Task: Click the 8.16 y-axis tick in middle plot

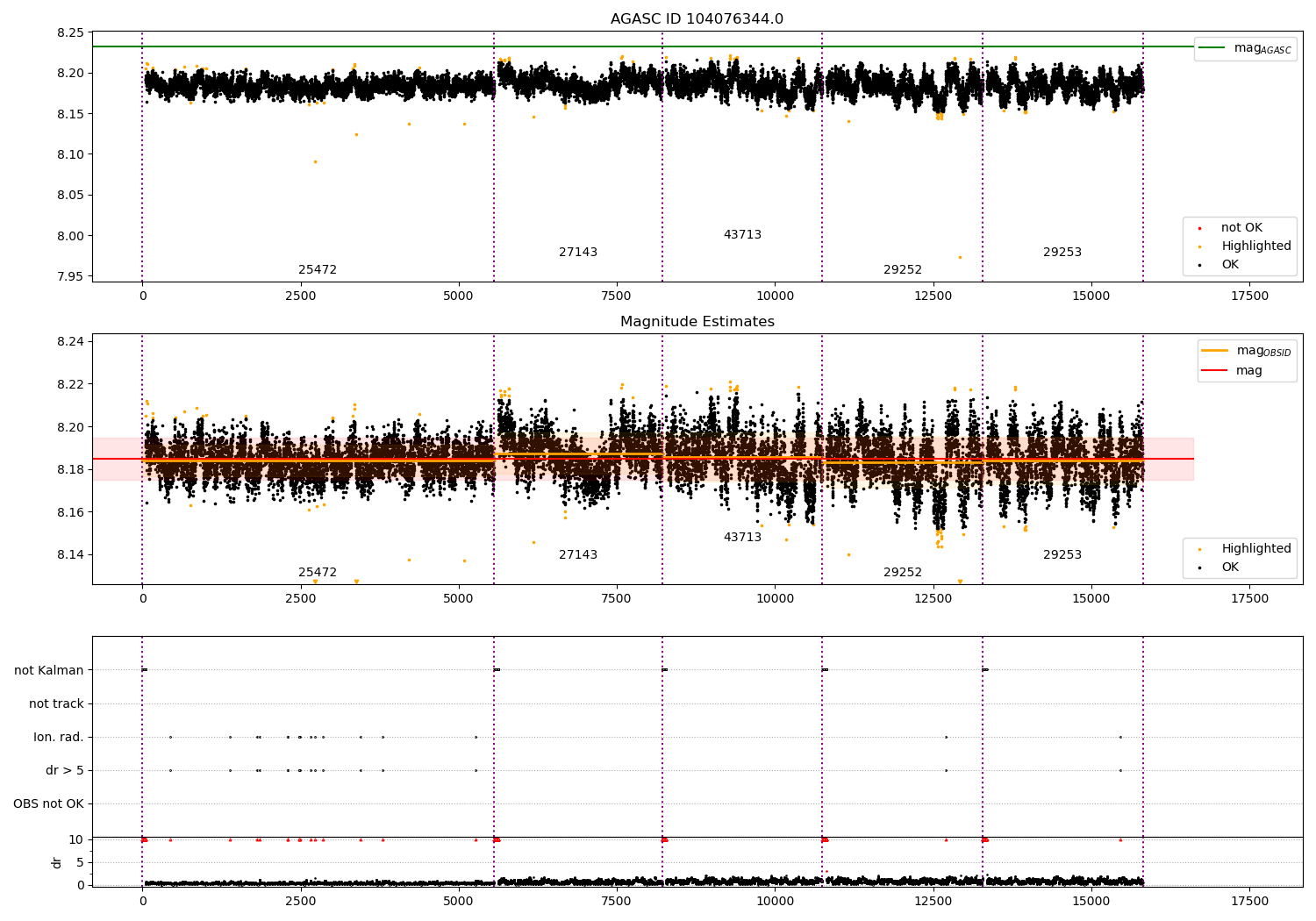Action: pyautogui.click(x=70, y=512)
